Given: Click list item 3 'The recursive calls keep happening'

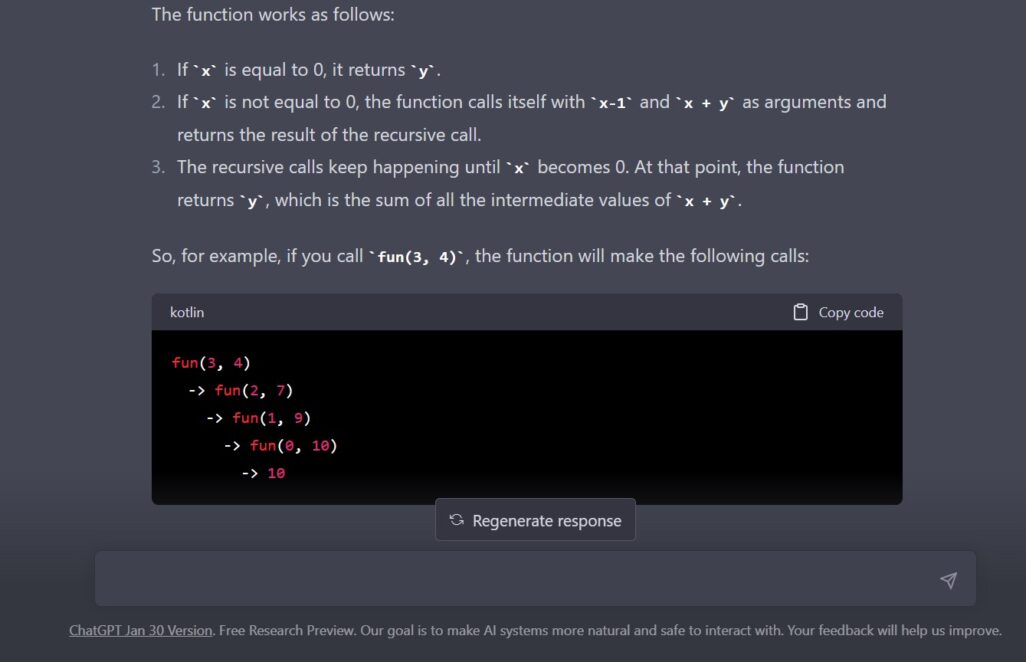Looking at the screenshot, I should pos(510,183).
